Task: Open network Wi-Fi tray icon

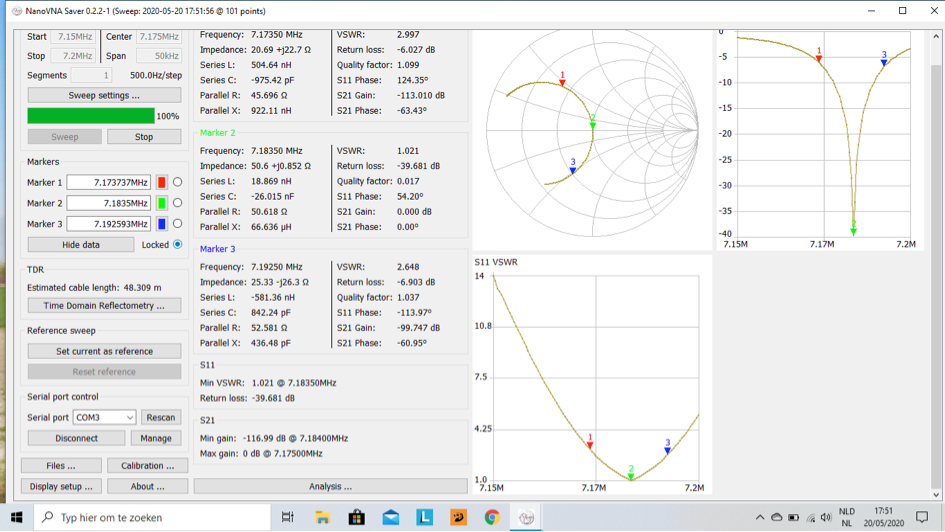Action: click(811, 518)
